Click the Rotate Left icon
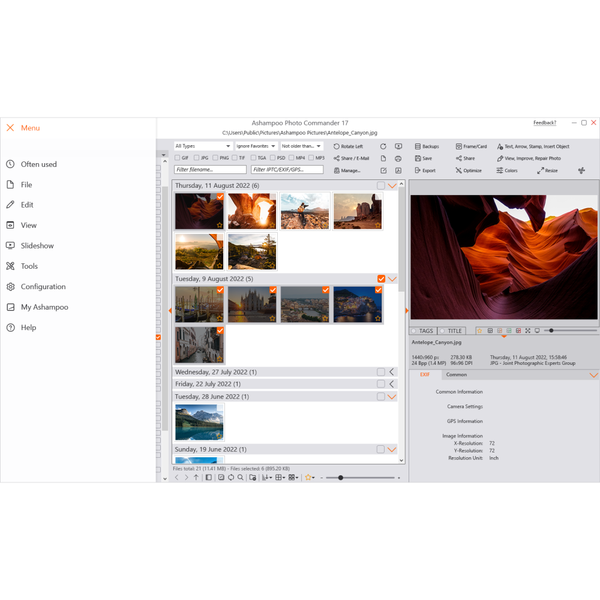600x600 pixels. [x=336, y=146]
